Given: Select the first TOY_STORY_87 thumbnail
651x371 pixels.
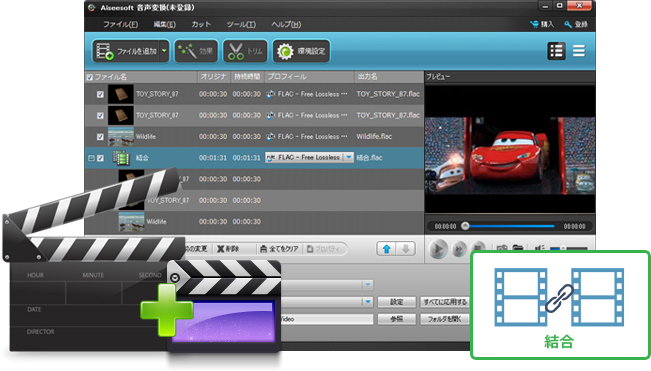Looking at the screenshot, I should 120,94.
